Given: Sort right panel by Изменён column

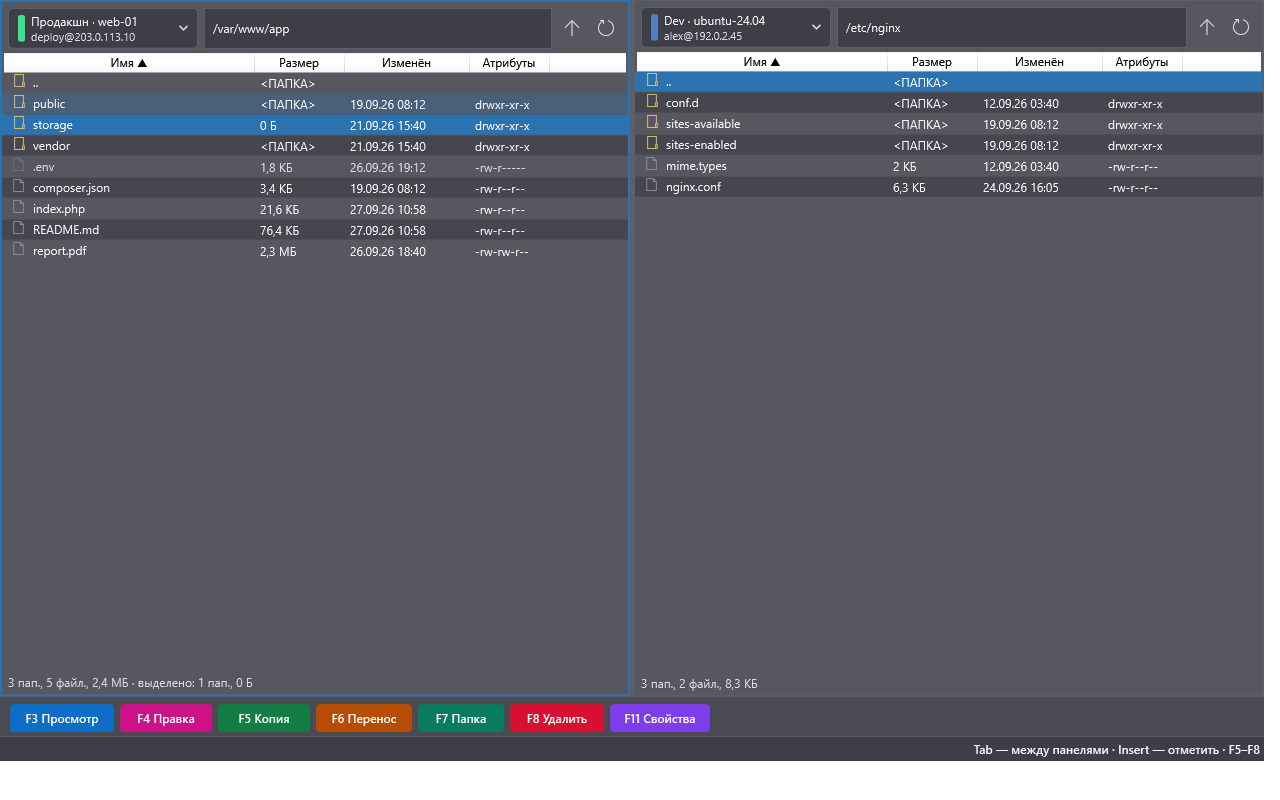Looking at the screenshot, I should [1040, 62].
